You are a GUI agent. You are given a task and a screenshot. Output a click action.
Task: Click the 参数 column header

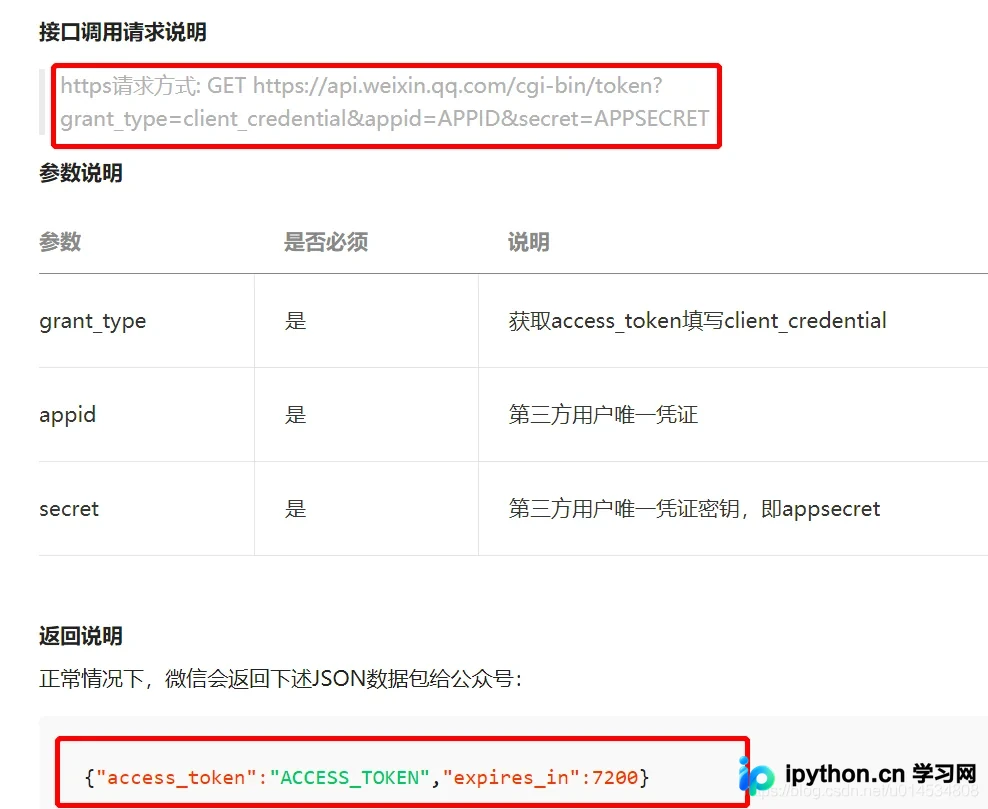60,241
